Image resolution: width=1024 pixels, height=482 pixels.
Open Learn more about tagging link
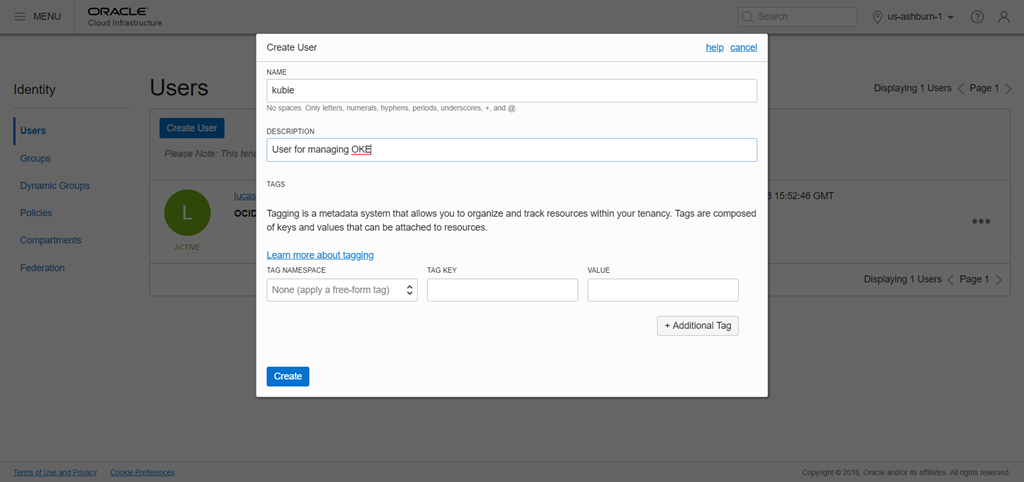point(320,255)
